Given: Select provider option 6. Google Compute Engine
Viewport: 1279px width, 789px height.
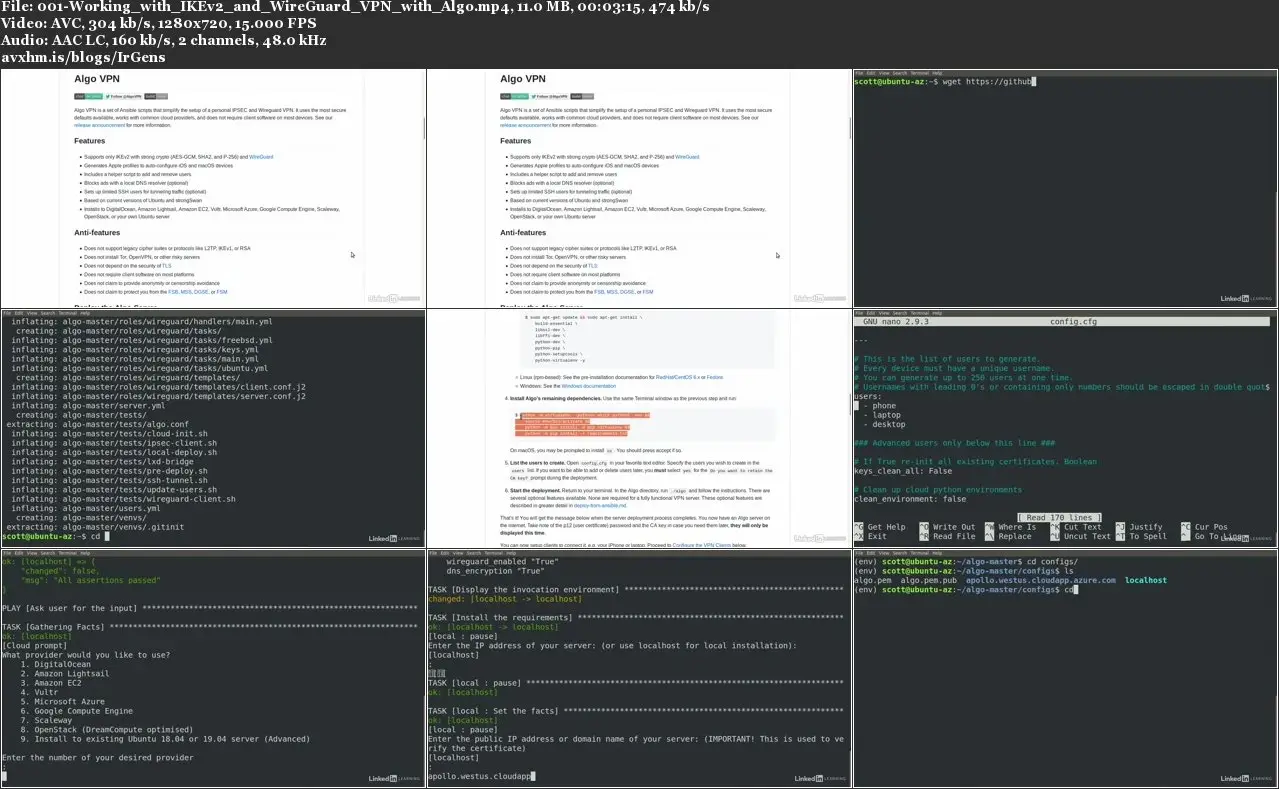Looking at the screenshot, I should pos(77,711).
